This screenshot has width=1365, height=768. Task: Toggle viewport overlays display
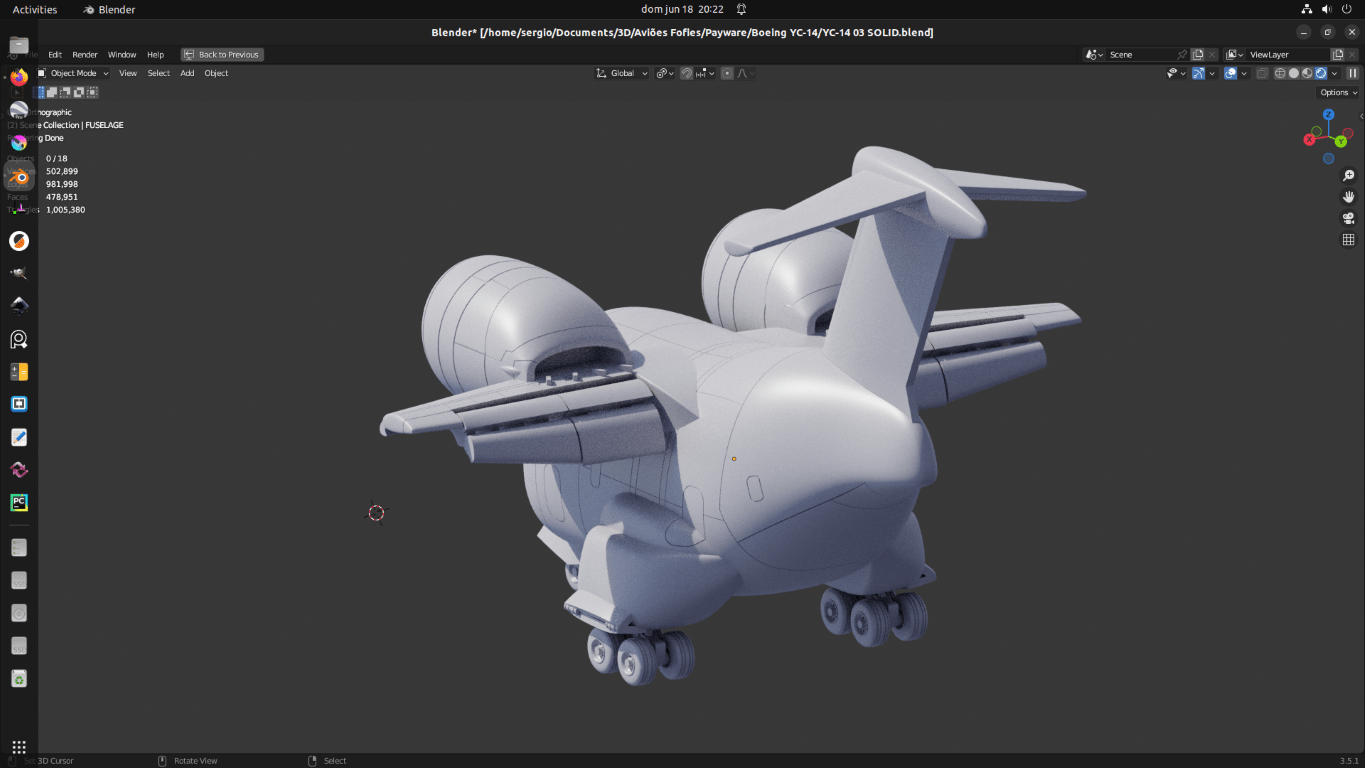[x=1231, y=73]
